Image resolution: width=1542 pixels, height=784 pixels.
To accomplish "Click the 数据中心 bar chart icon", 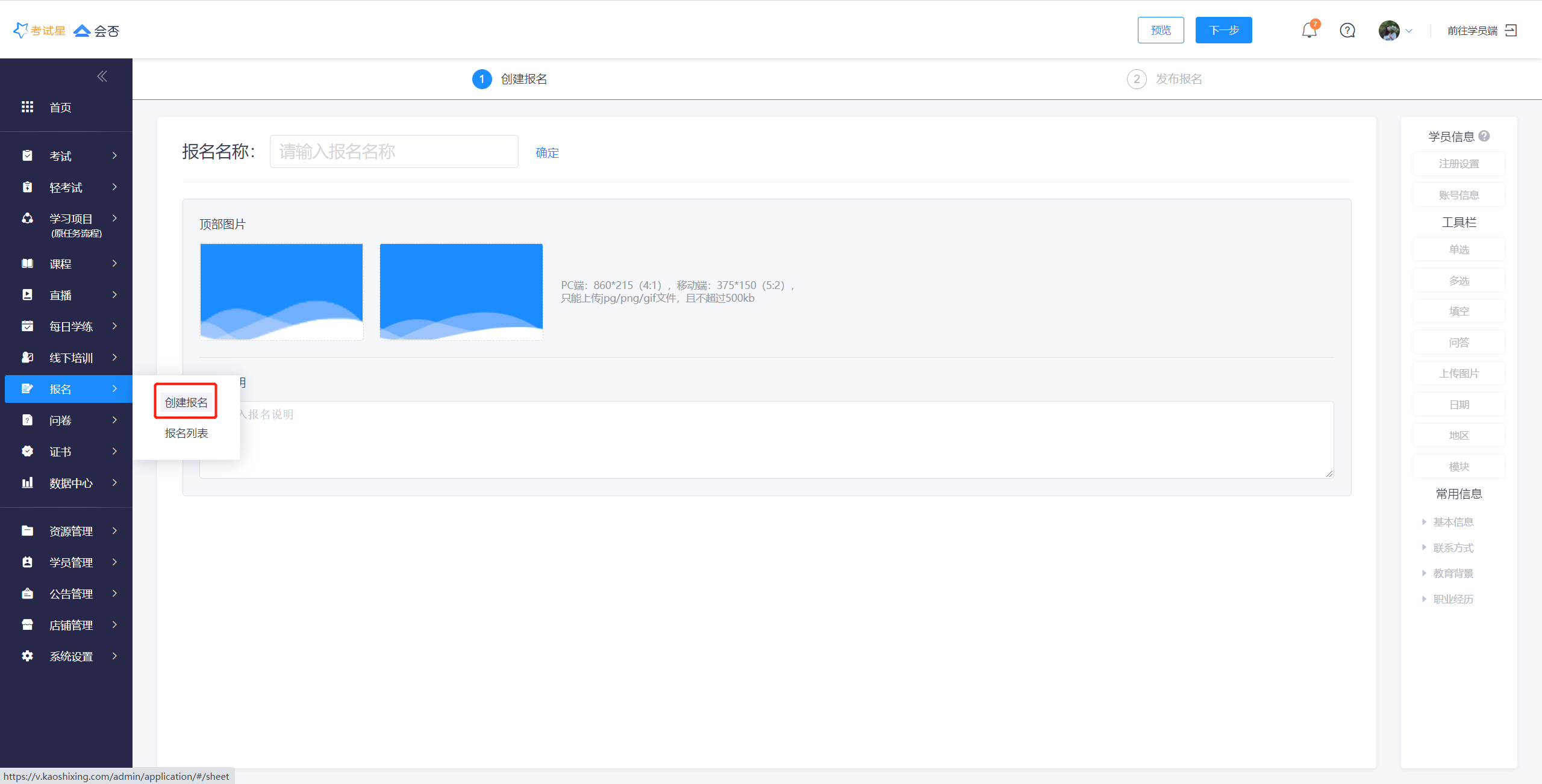I will (x=27, y=483).
